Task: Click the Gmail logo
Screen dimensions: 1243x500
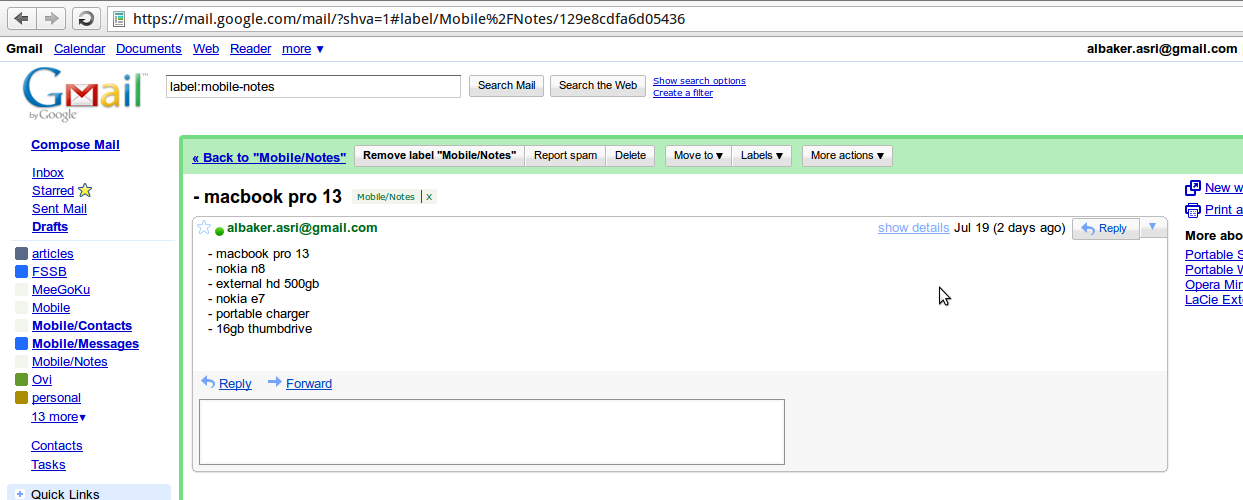Action: tap(84, 94)
